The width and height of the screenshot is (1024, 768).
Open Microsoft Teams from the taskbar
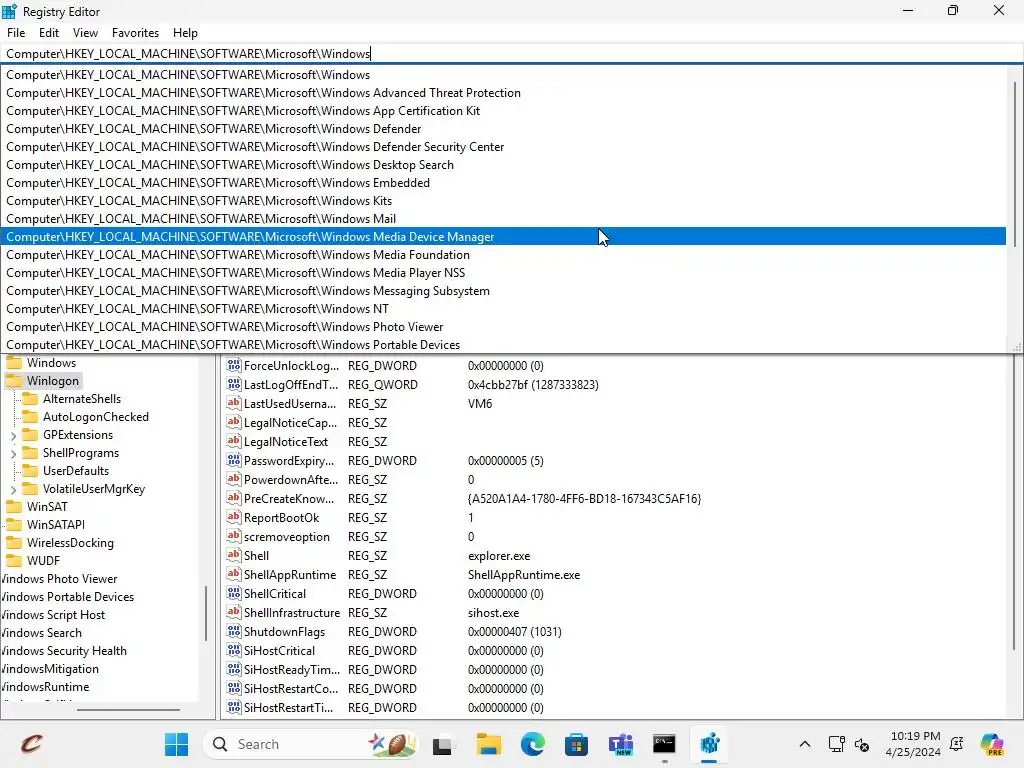(x=620, y=744)
